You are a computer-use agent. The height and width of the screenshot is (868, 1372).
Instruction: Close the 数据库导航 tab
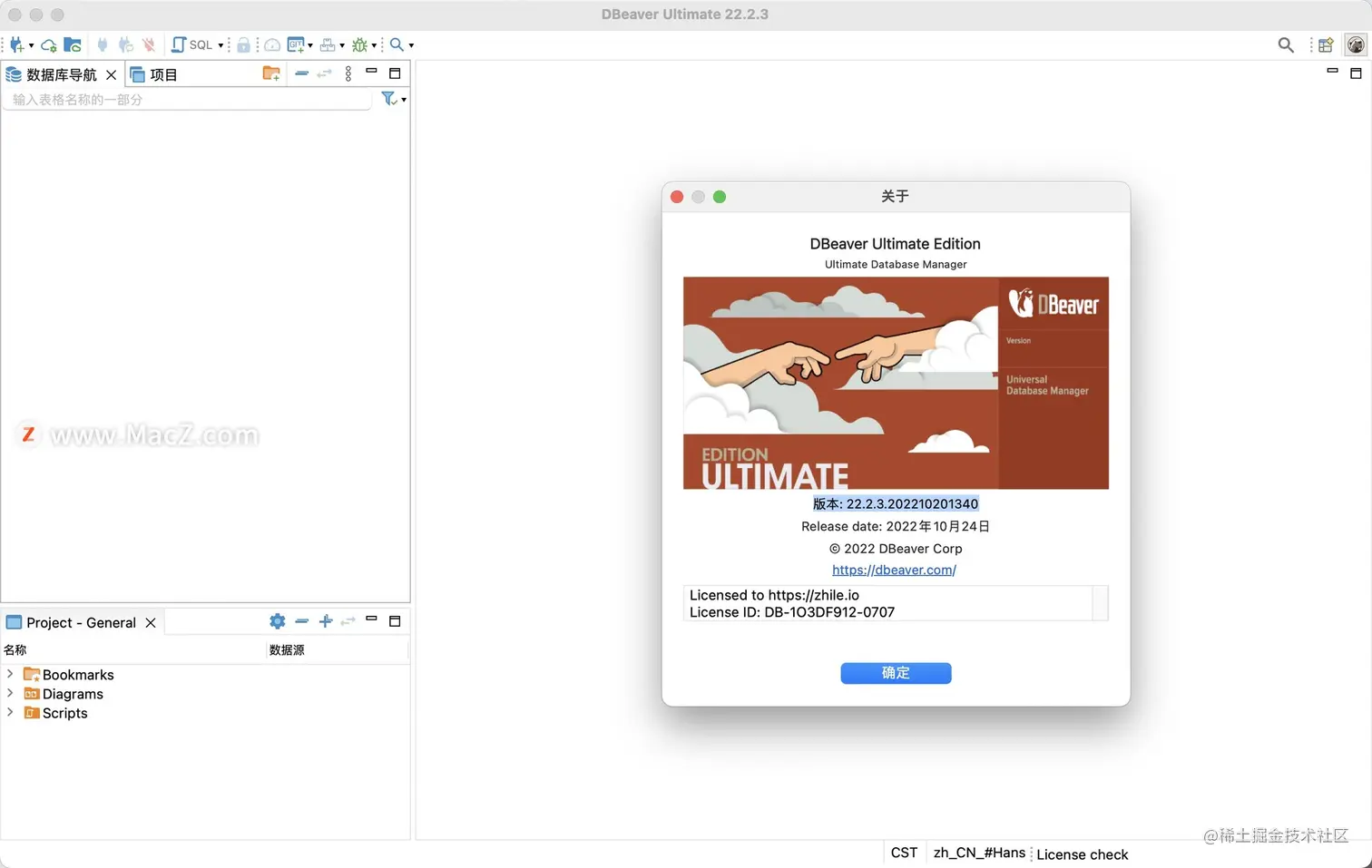112,74
